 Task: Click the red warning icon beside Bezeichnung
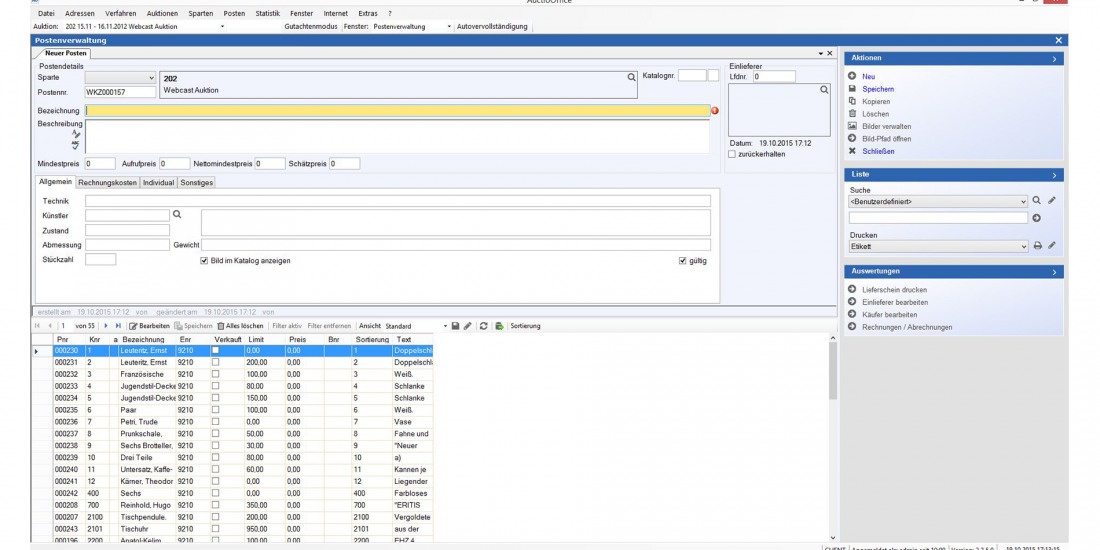715,110
